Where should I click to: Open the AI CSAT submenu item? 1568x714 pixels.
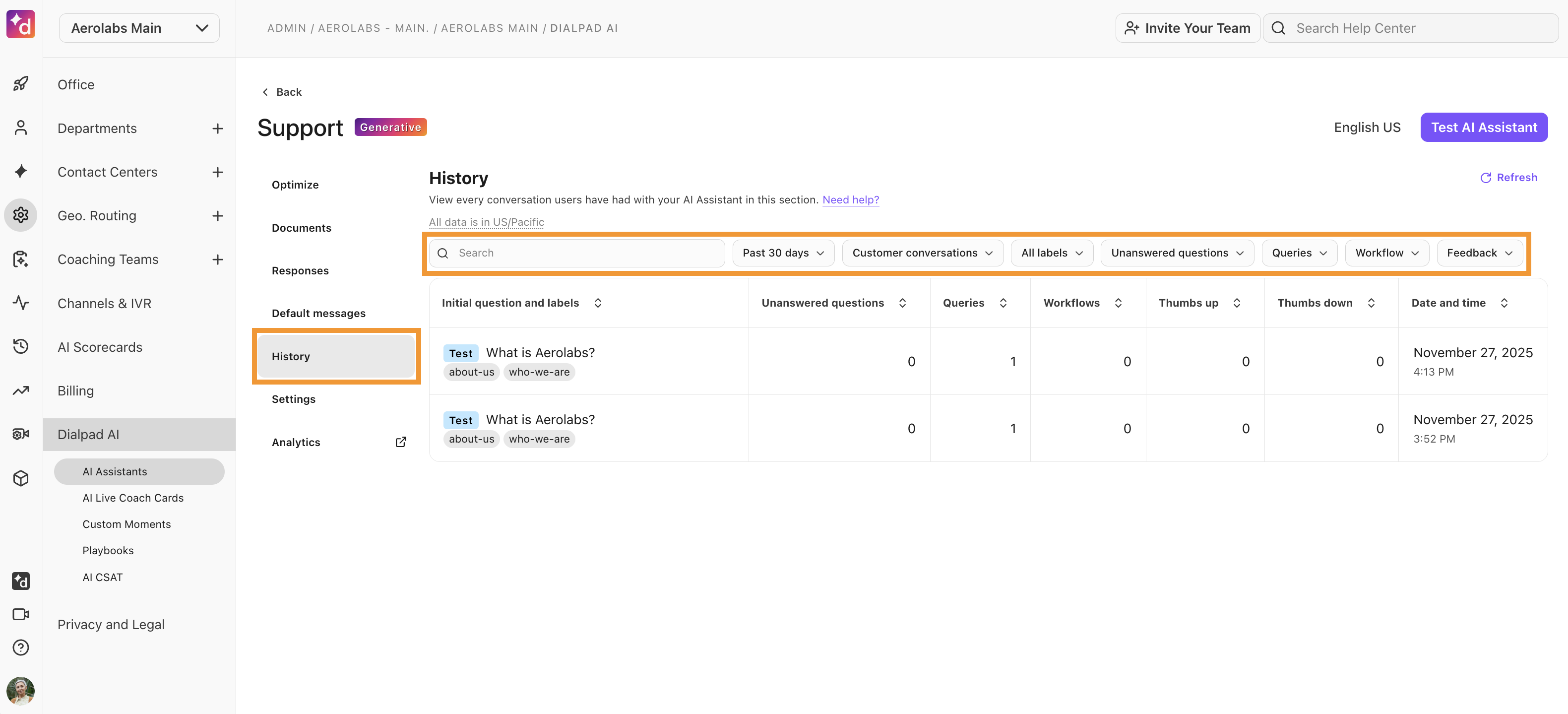[x=103, y=578]
